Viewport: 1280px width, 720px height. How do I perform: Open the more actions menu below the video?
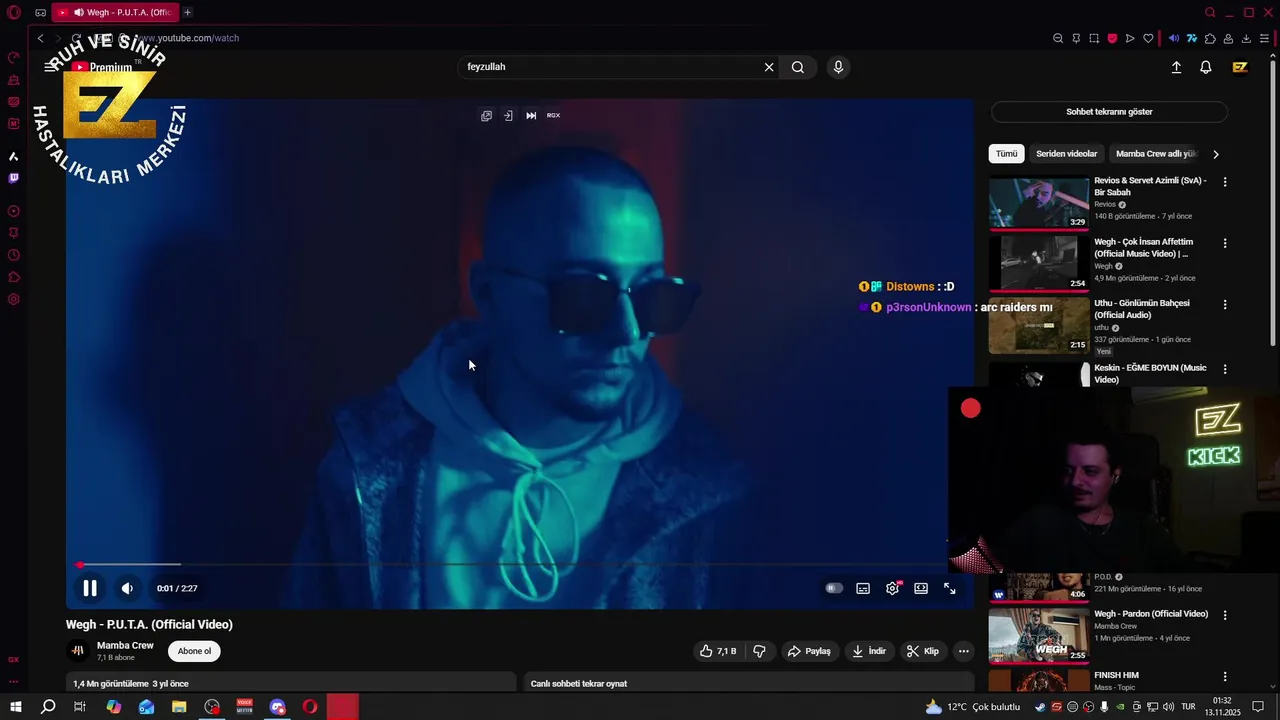pyautogui.click(x=963, y=651)
